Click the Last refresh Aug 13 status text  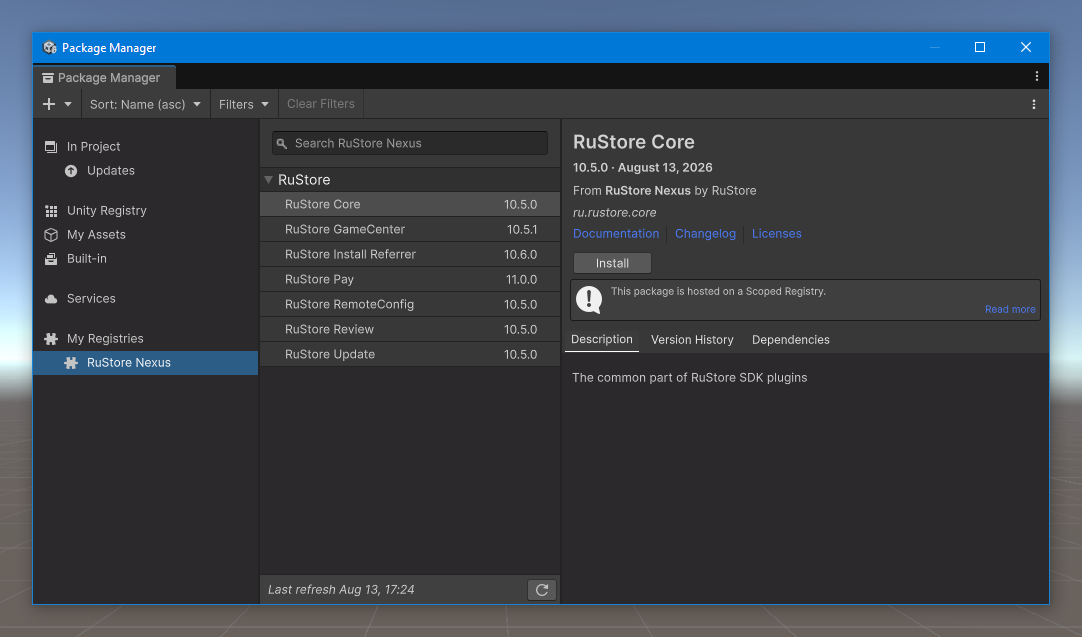[x=341, y=589]
